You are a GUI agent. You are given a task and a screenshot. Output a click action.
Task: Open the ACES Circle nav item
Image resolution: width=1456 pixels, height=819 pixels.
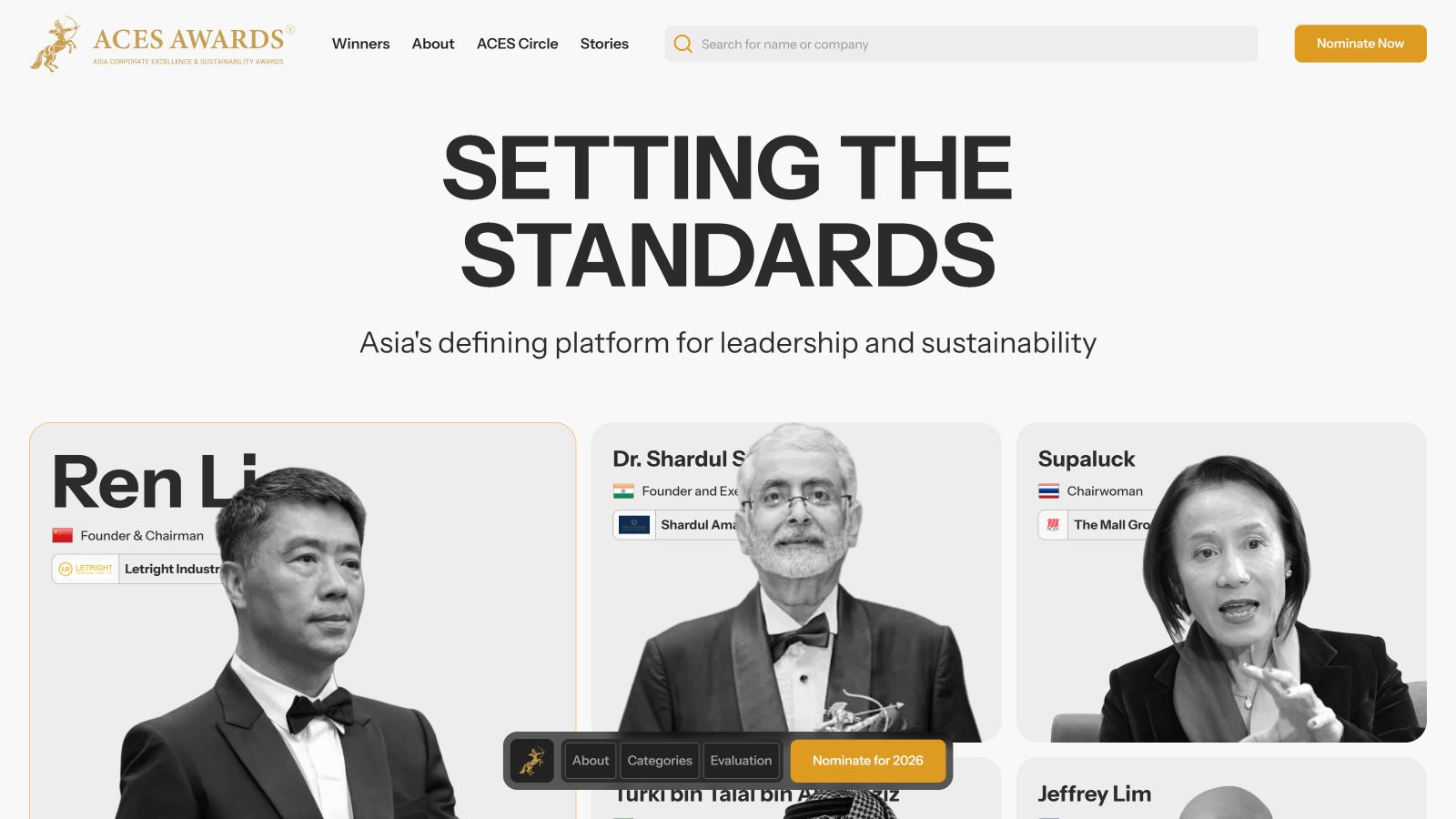(518, 44)
